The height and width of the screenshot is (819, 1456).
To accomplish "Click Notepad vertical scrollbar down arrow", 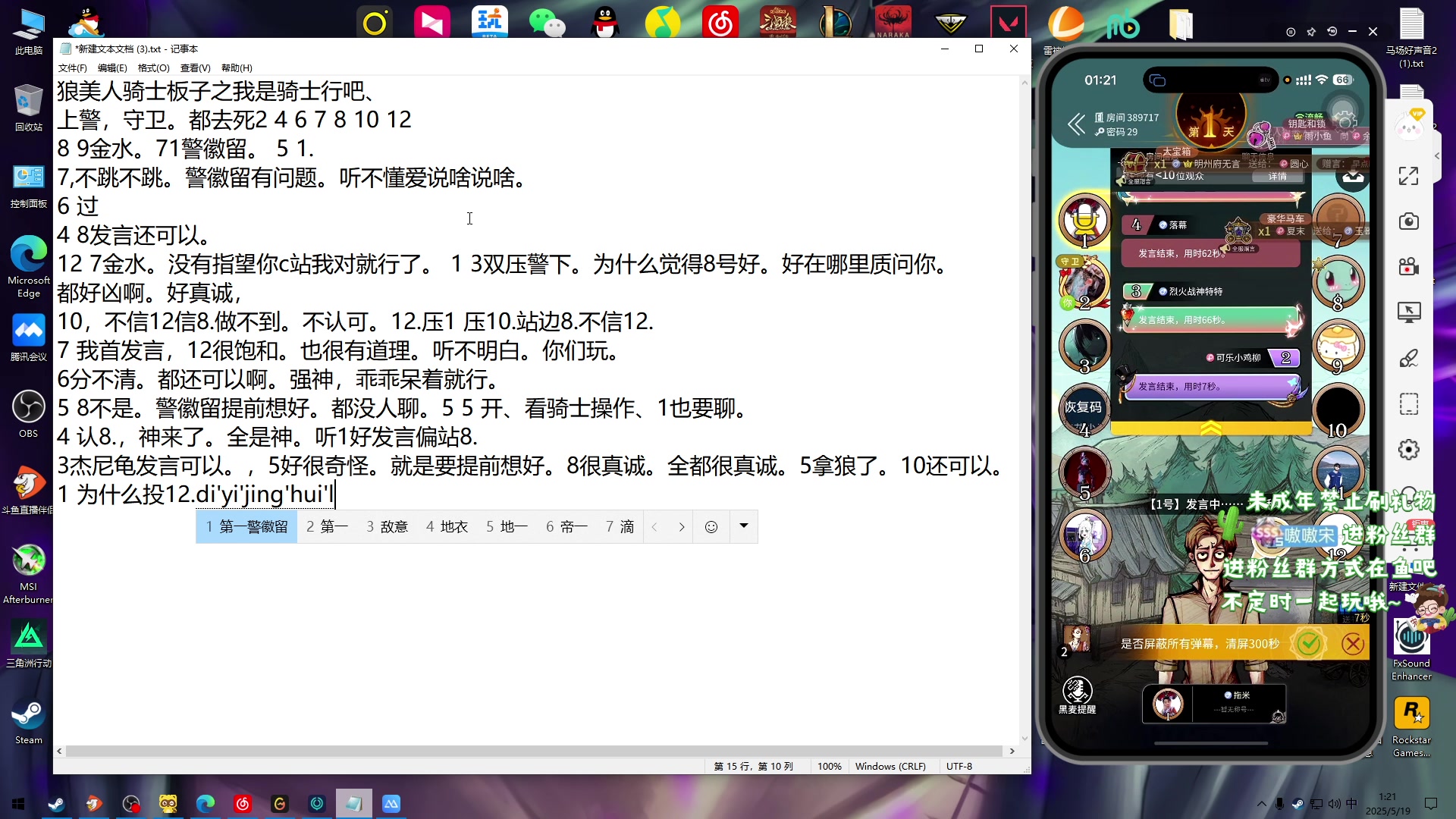I will (1025, 739).
